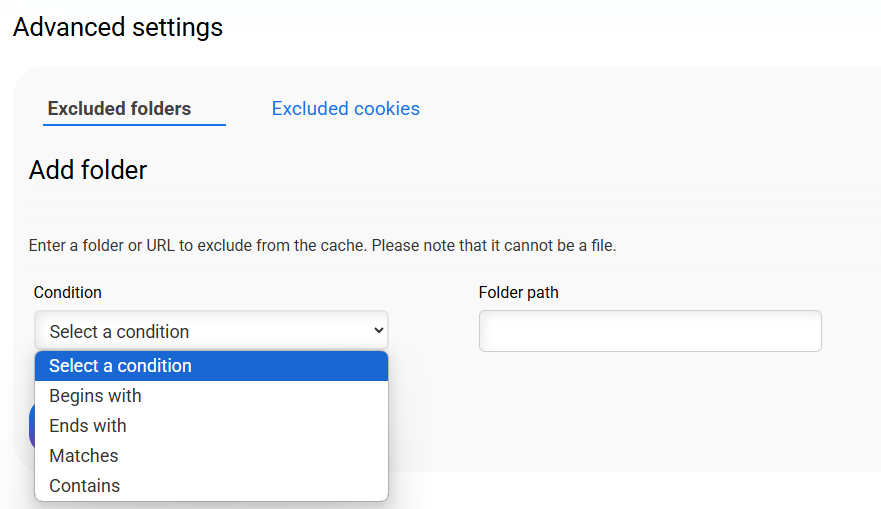Viewport: 881px width, 509px height.
Task: Click the 'Condition' field label
Action: 68,293
